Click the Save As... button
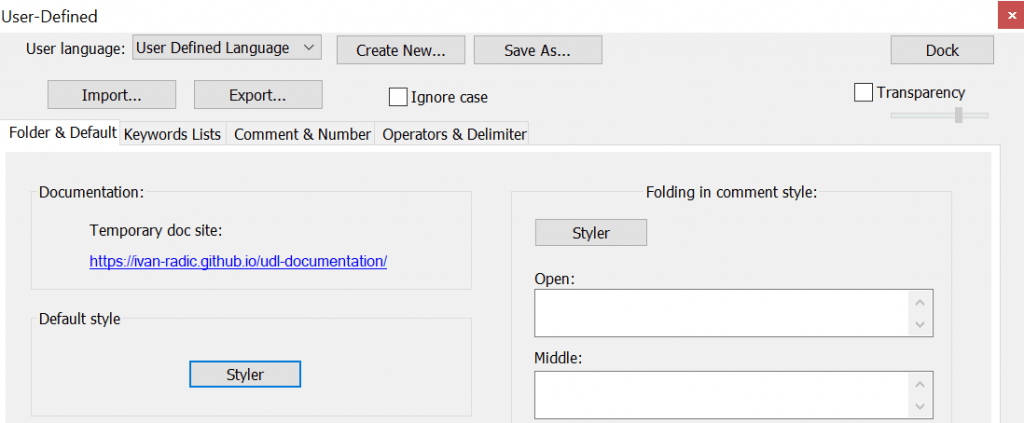This screenshot has width=1024, height=423. click(537, 50)
